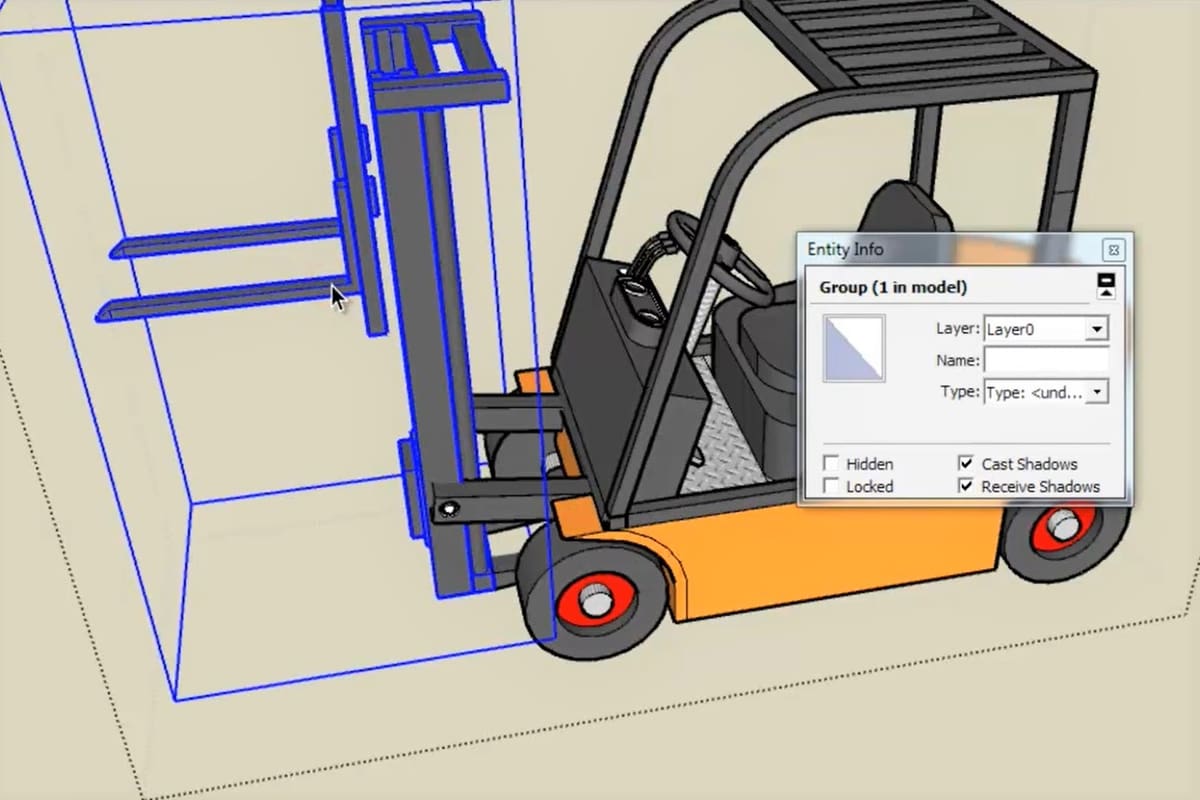Image resolution: width=1200 pixels, height=800 pixels.
Task: Collapse Entity Info details toggle
Action: click(x=1106, y=286)
